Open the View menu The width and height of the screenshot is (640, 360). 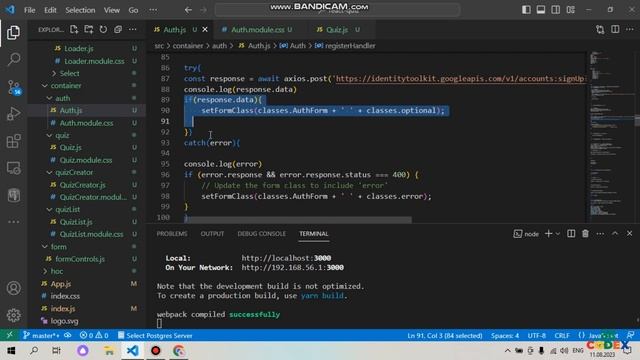(111, 10)
